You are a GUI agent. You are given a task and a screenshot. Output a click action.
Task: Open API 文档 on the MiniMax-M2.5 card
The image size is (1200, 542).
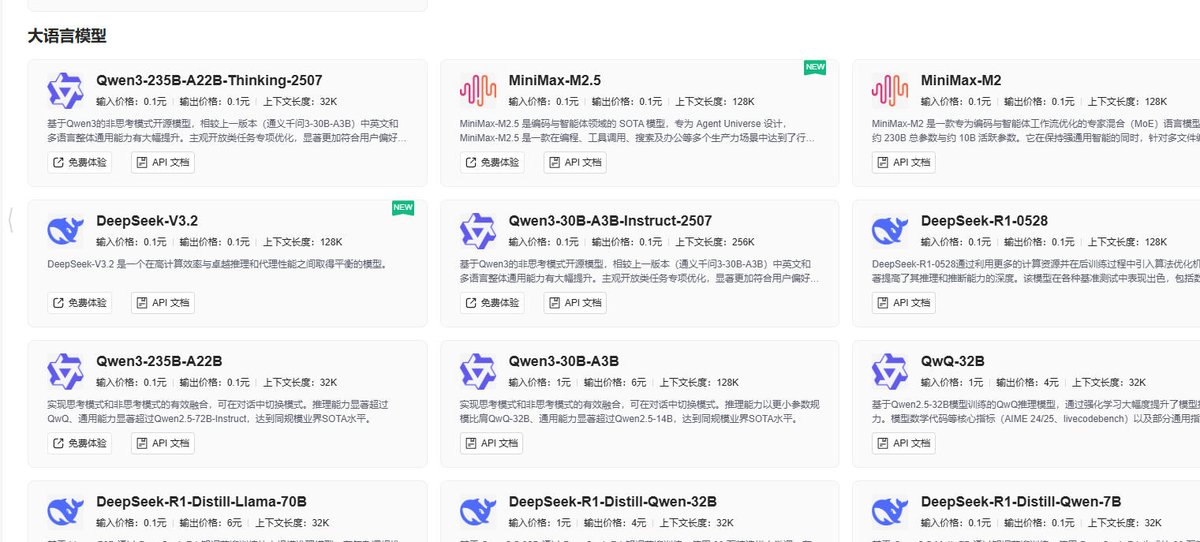(x=576, y=162)
